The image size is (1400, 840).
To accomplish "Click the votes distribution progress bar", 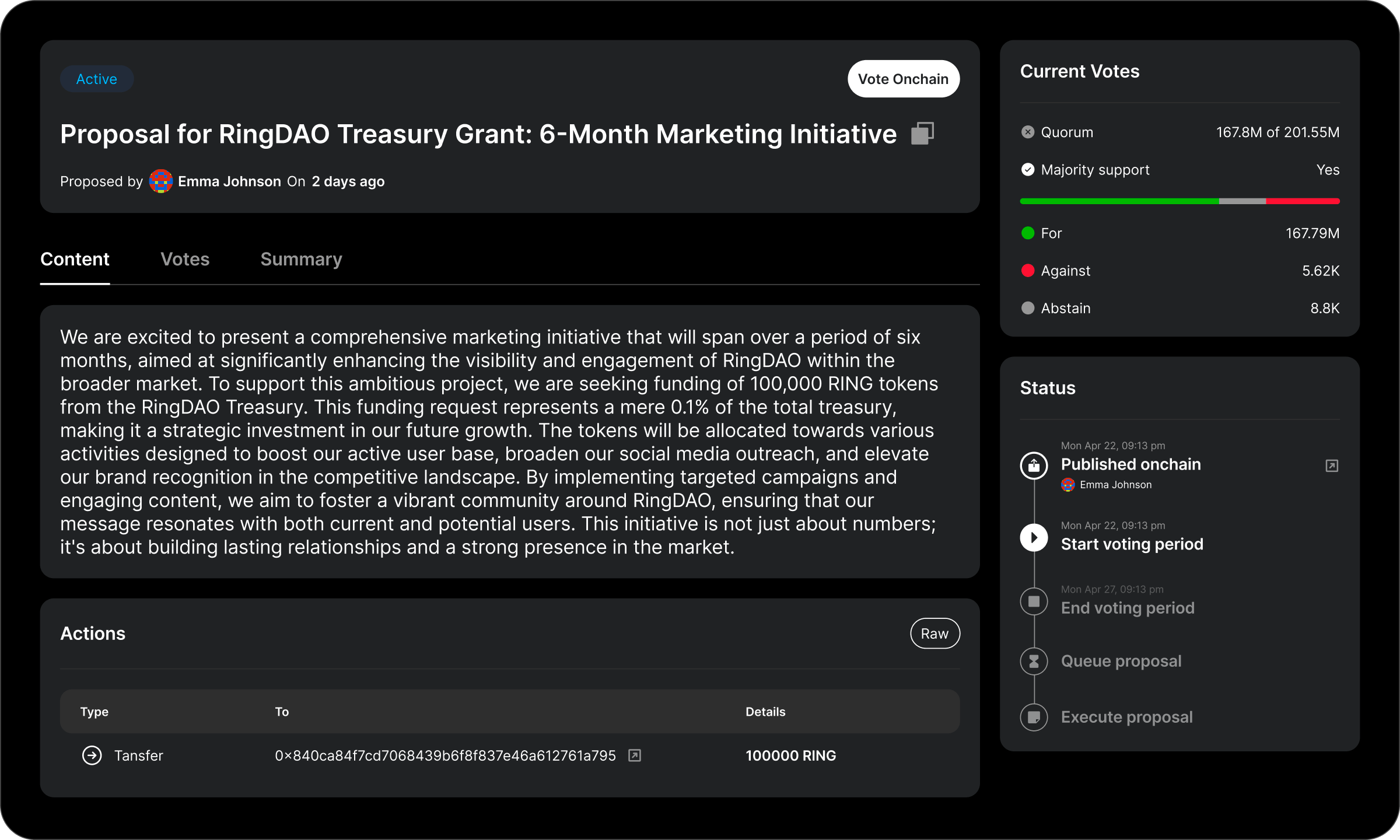I will [1179, 201].
